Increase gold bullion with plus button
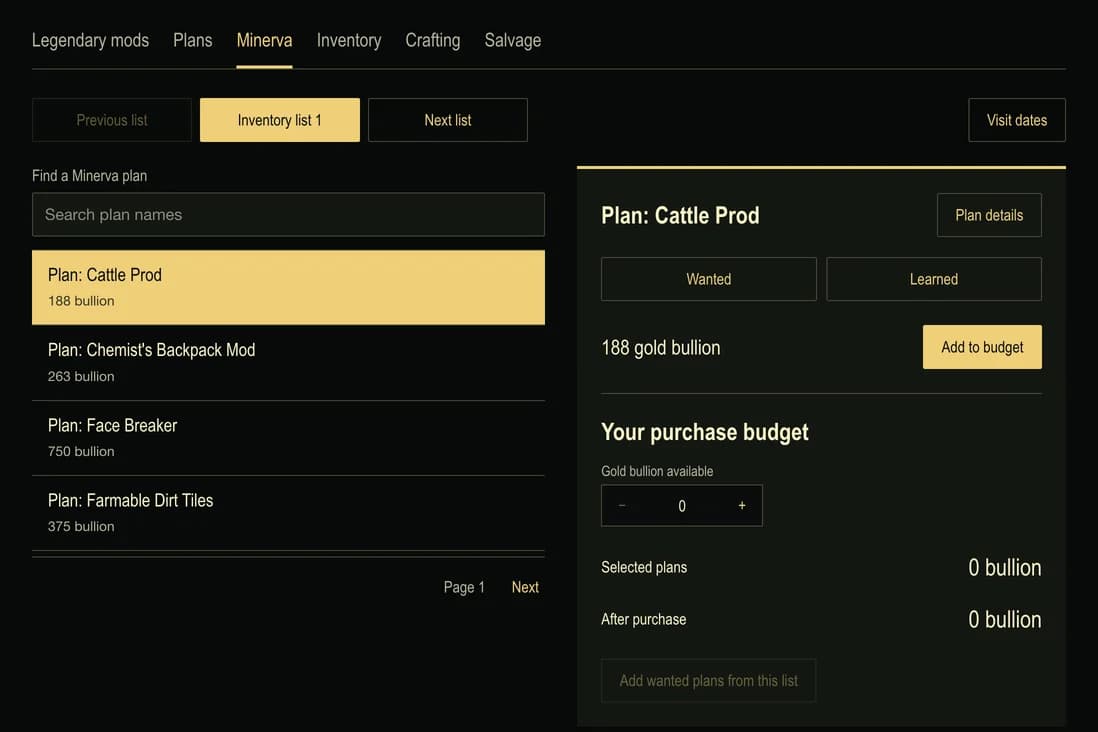 [742, 505]
